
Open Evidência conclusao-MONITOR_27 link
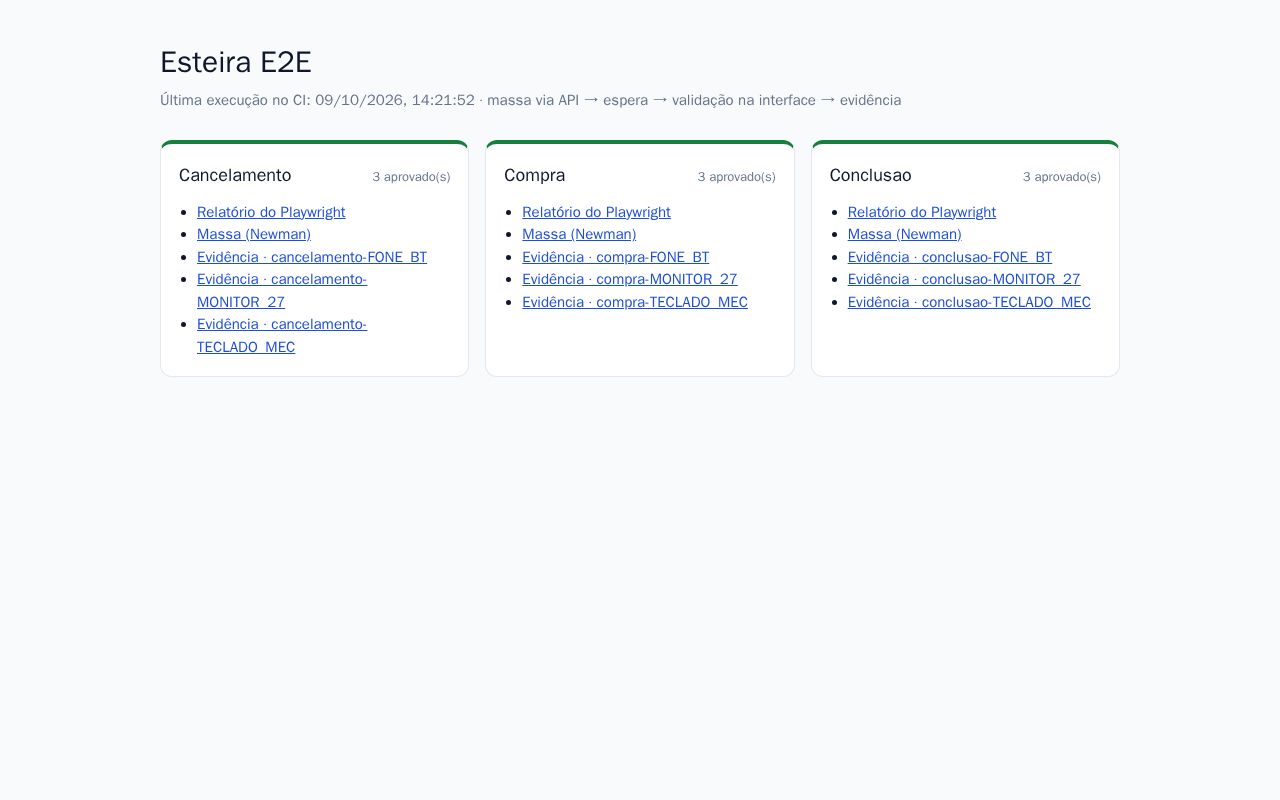(964, 279)
